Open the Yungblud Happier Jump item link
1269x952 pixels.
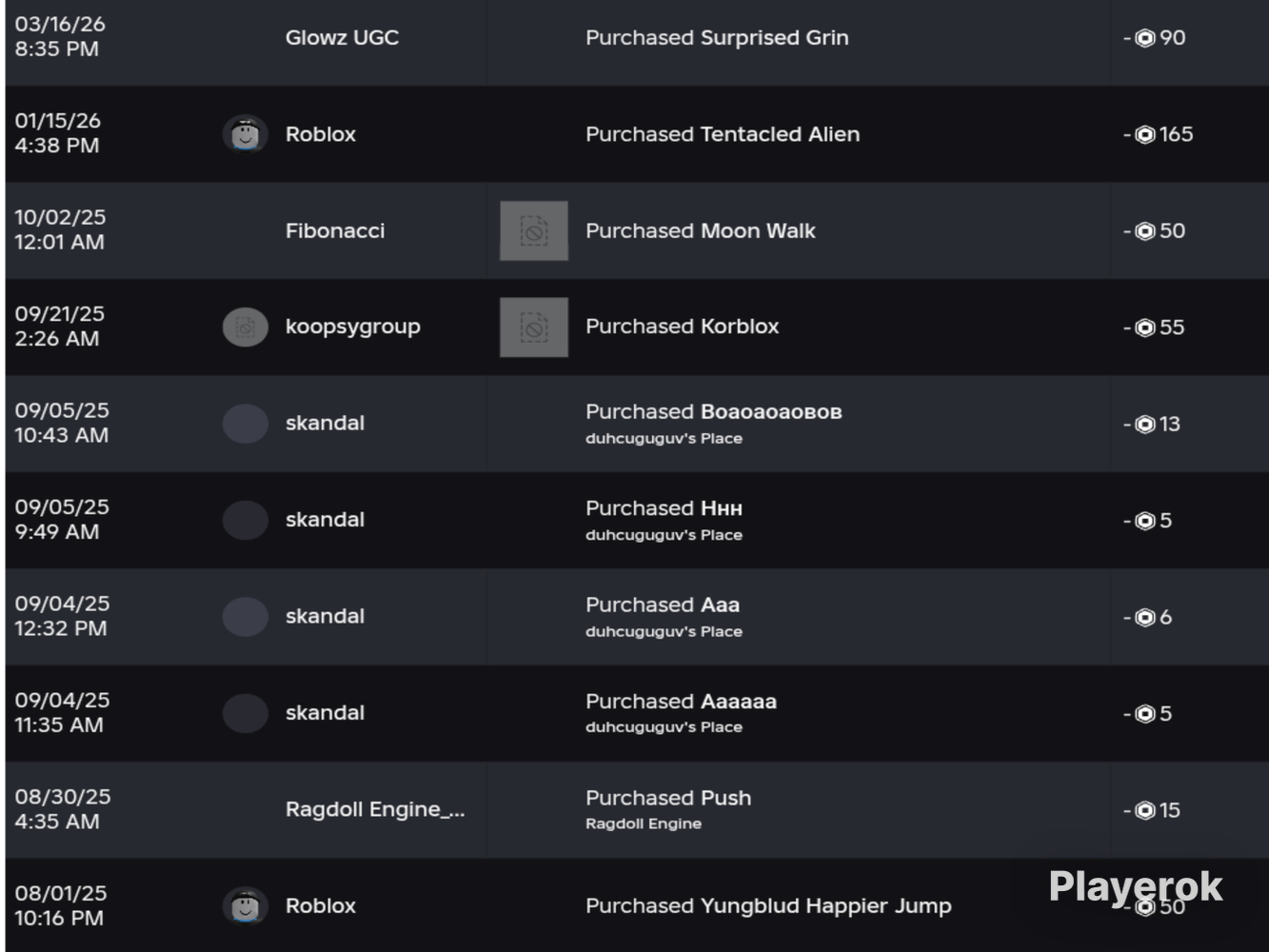(825, 905)
